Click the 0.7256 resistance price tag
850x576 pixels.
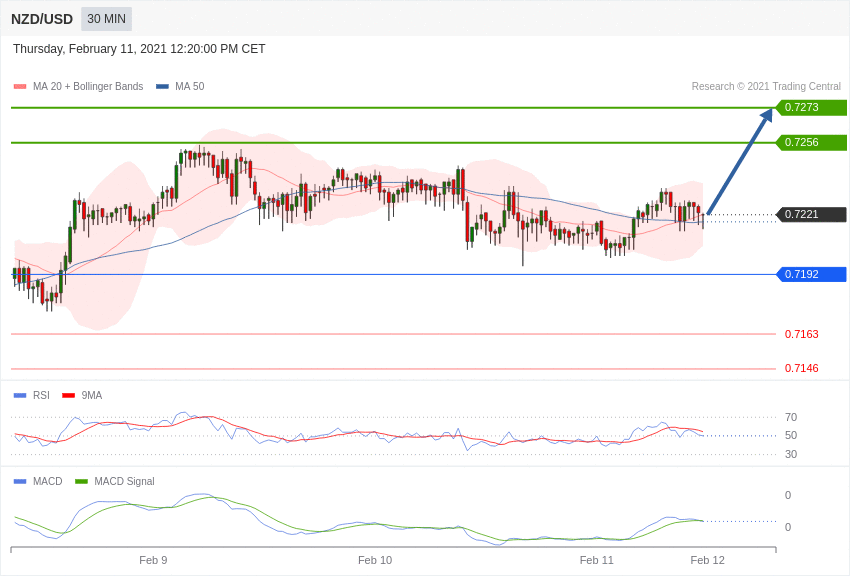(812, 143)
